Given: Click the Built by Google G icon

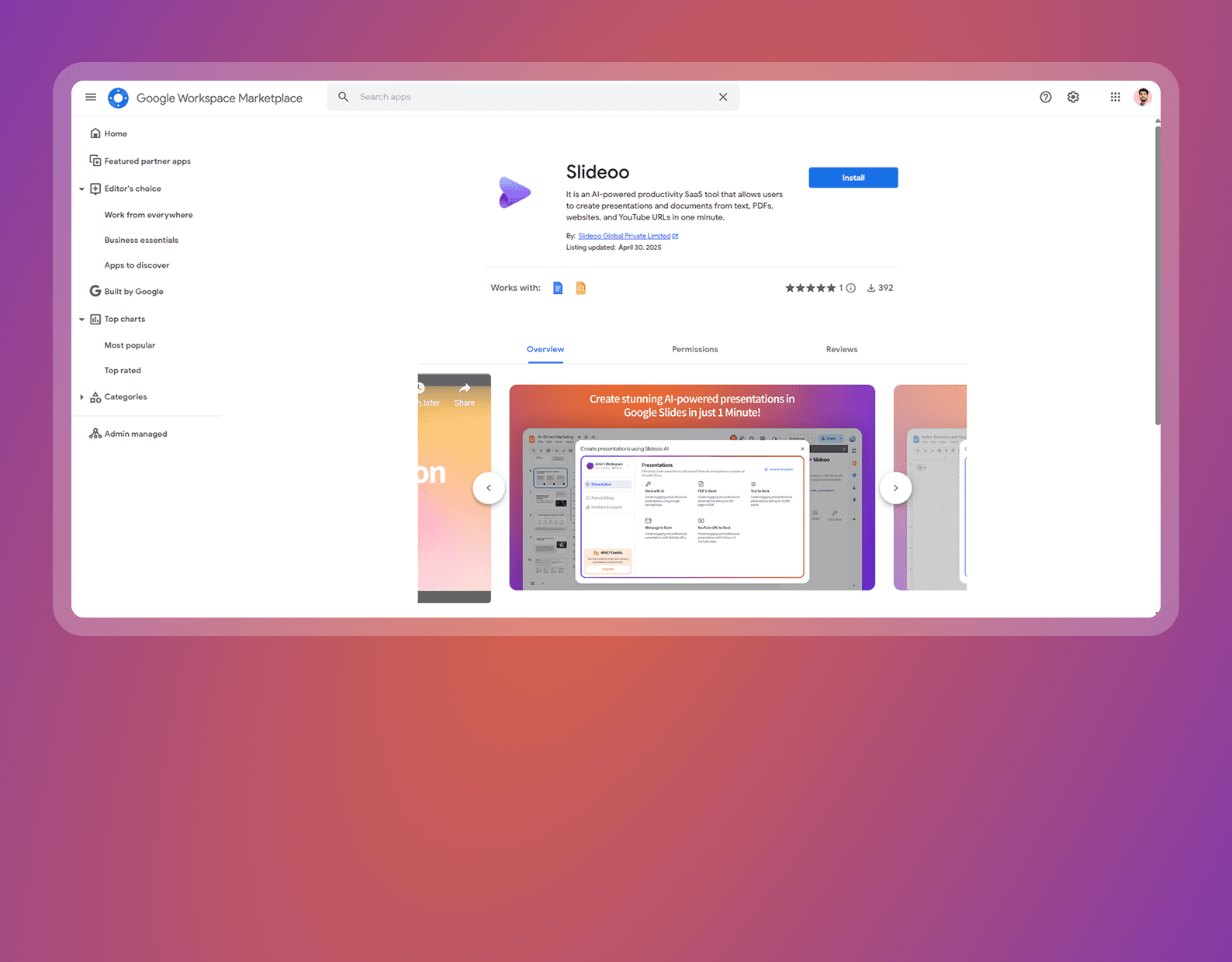Looking at the screenshot, I should tap(95, 291).
